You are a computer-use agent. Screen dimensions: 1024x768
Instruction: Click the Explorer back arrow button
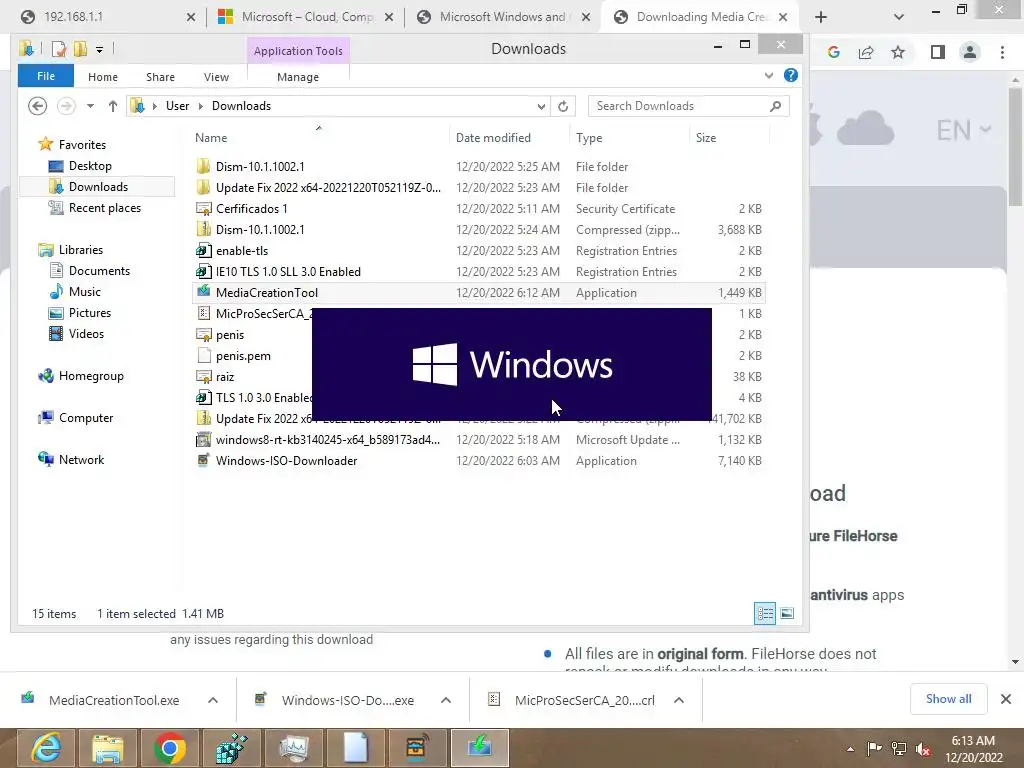(x=37, y=106)
